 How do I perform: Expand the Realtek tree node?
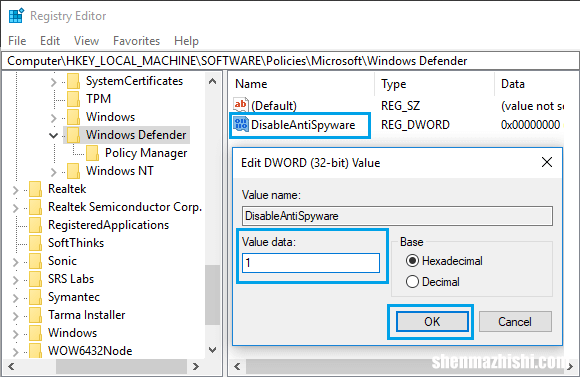click(x=16, y=190)
